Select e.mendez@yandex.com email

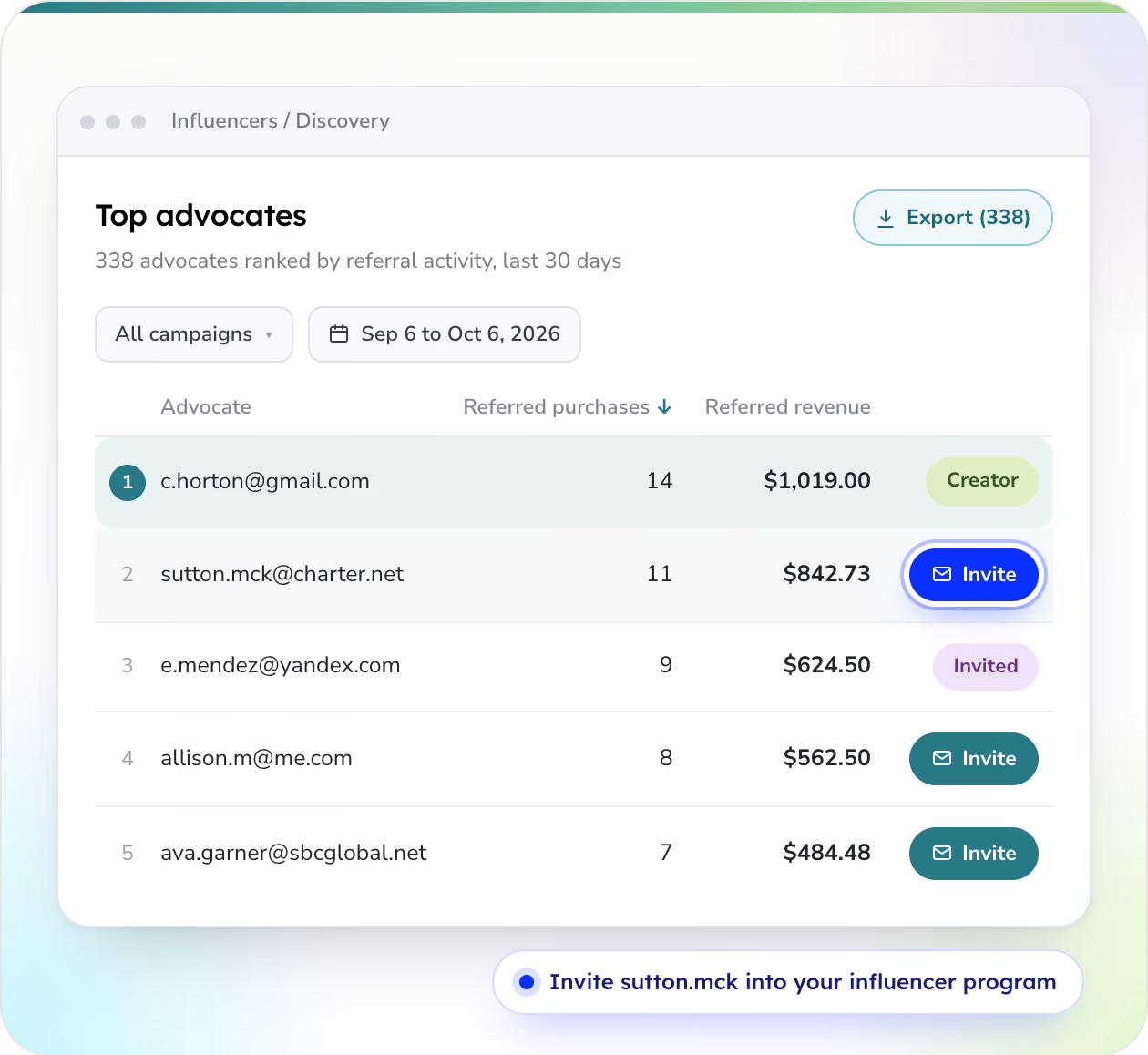tap(281, 665)
